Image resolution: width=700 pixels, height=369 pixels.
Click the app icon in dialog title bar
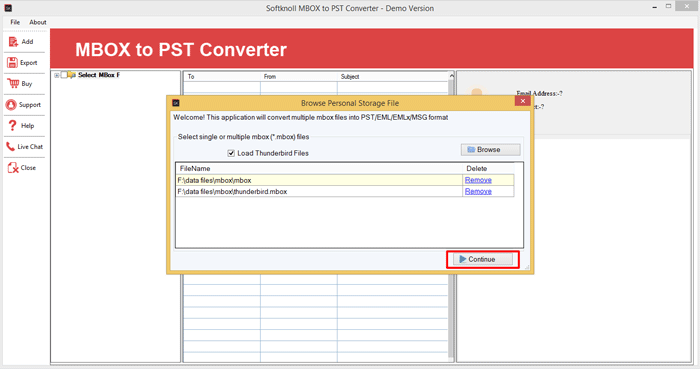176,103
